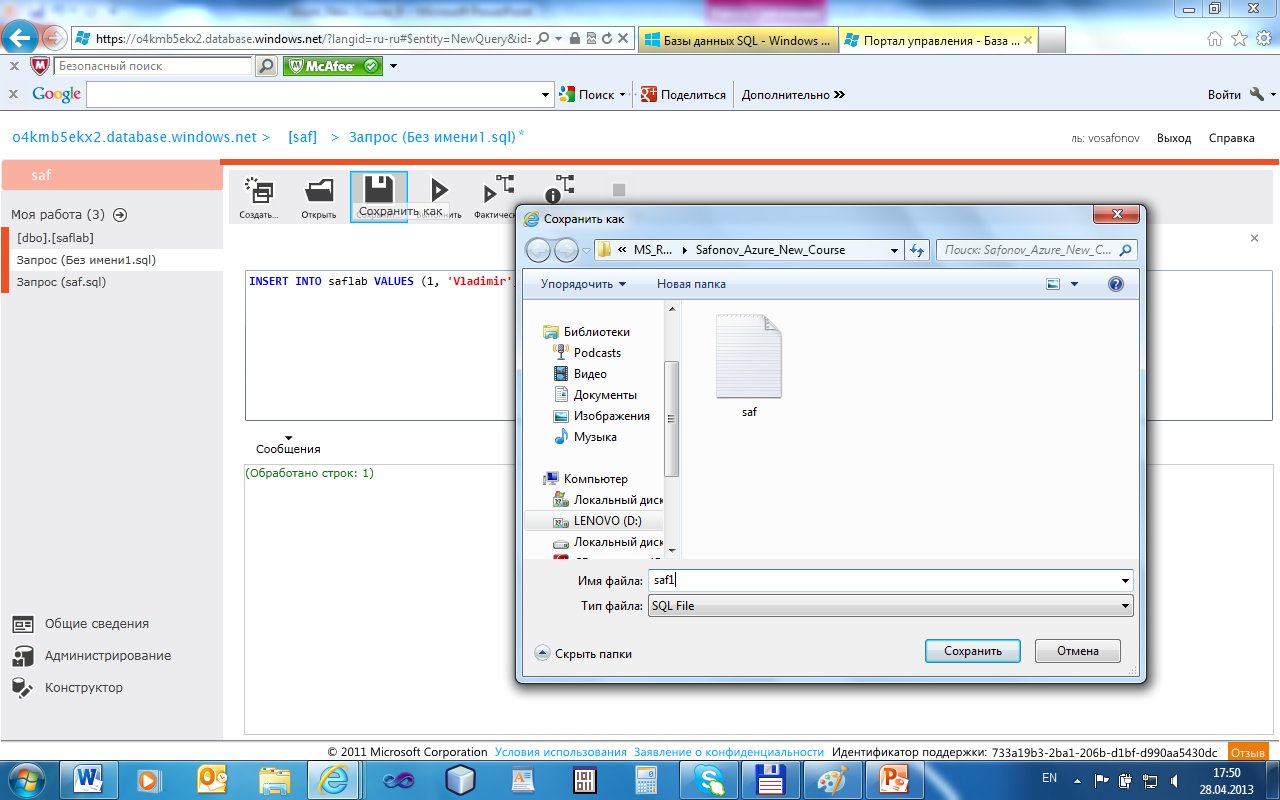Click the browser favorites star icon

pyautogui.click(x=1239, y=39)
